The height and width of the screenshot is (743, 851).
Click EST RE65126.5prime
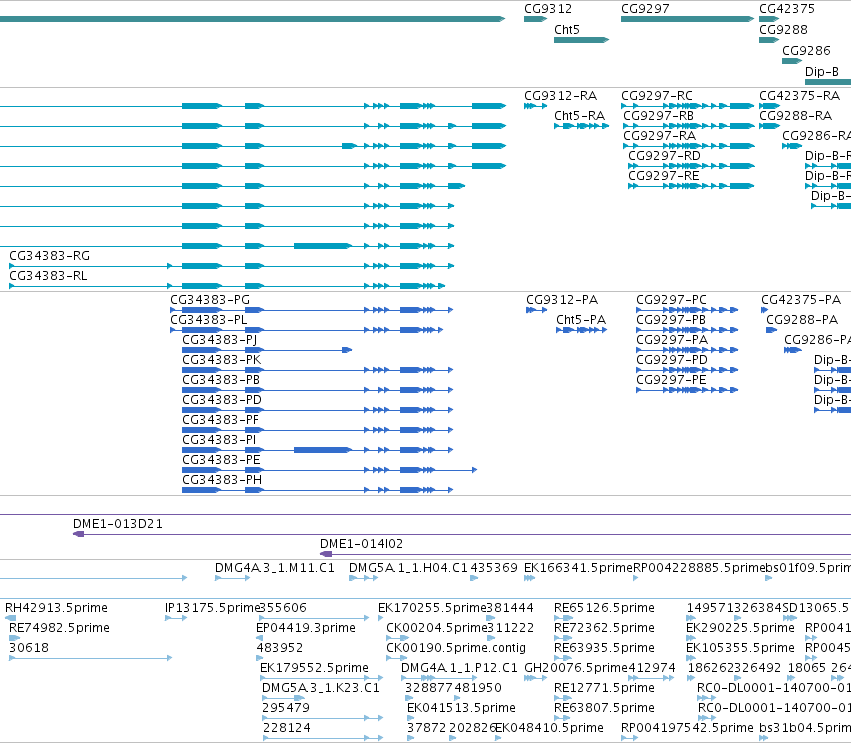pyautogui.click(x=563, y=618)
